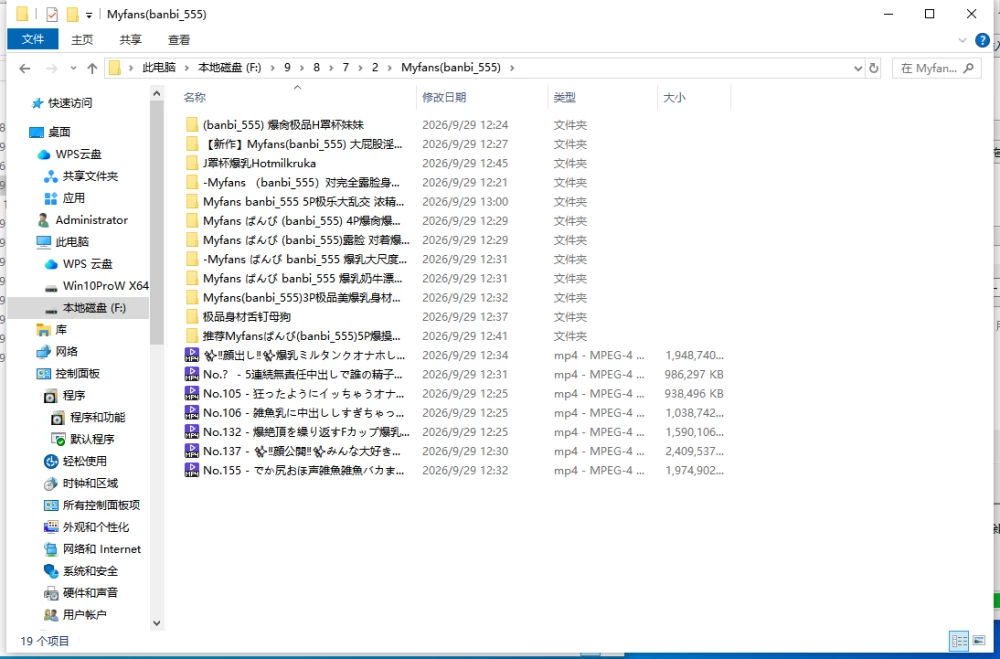Image resolution: width=1000 pixels, height=659 pixels.
Task: Click 此电脑 in the address bar
Action: (x=159, y=68)
